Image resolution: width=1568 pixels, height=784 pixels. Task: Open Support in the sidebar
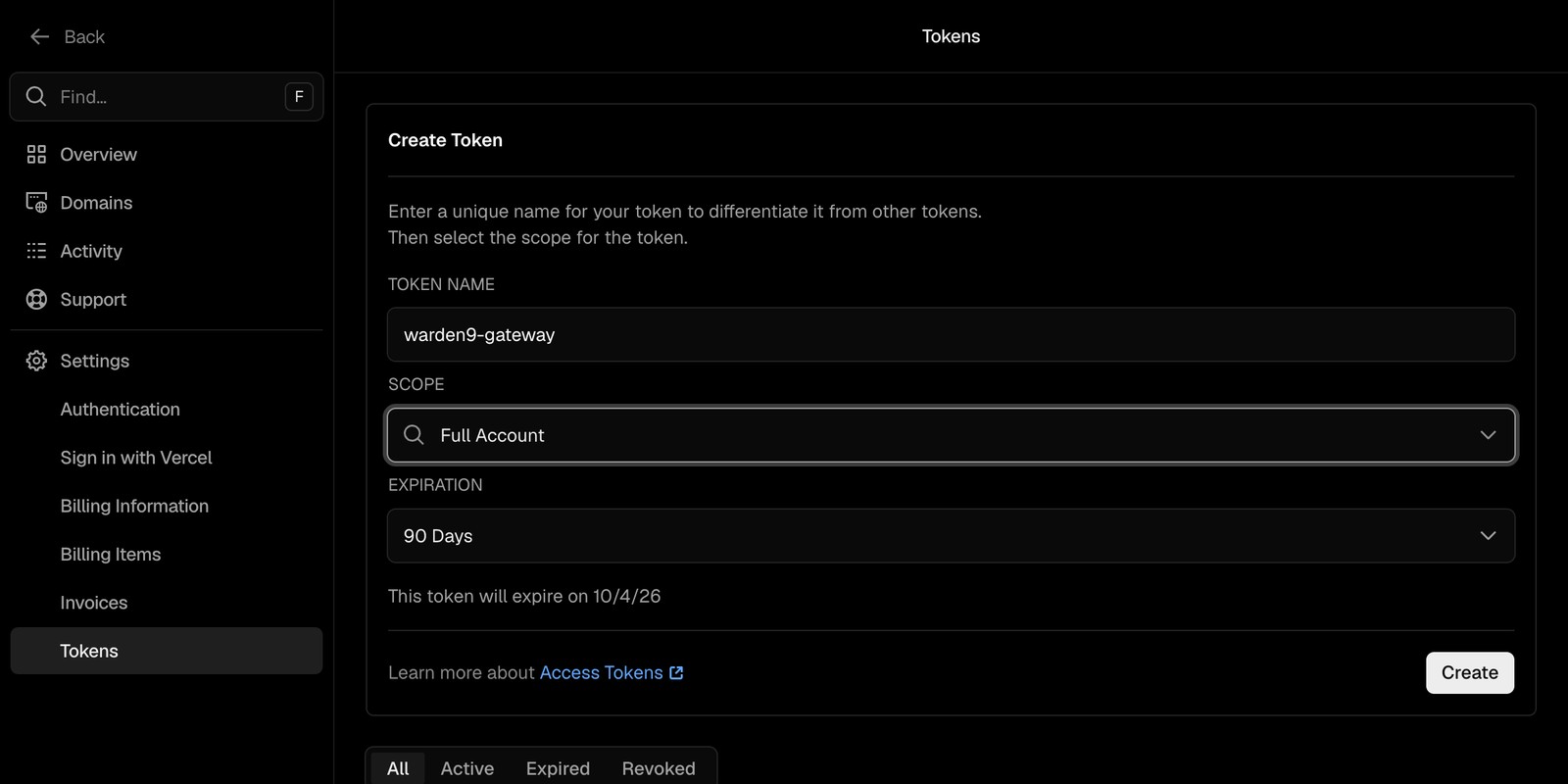167,299
